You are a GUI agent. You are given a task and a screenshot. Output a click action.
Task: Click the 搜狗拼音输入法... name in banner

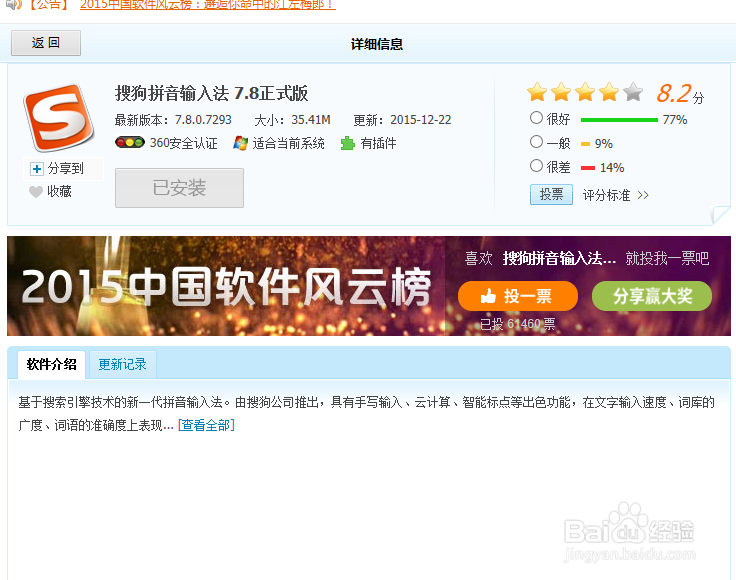point(560,258)
